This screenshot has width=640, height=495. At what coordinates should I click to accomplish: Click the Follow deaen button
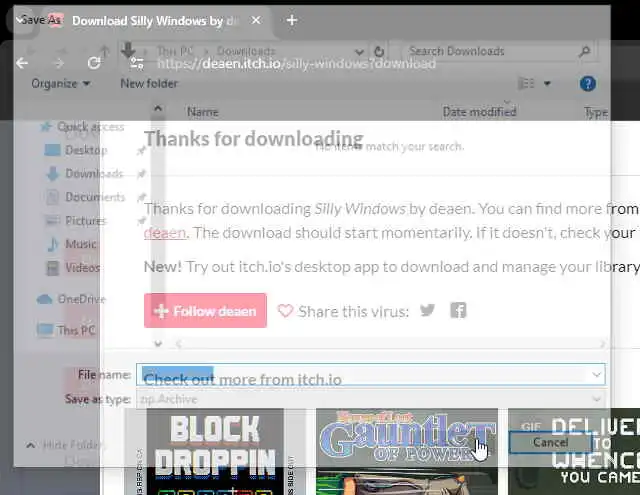coord(205,311)
